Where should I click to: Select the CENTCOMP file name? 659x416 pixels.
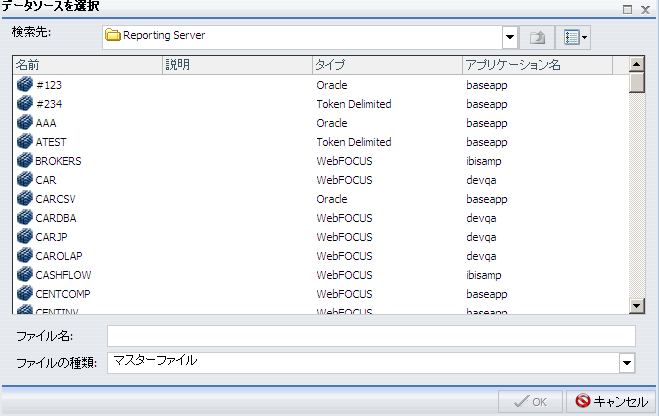point(63,294)
